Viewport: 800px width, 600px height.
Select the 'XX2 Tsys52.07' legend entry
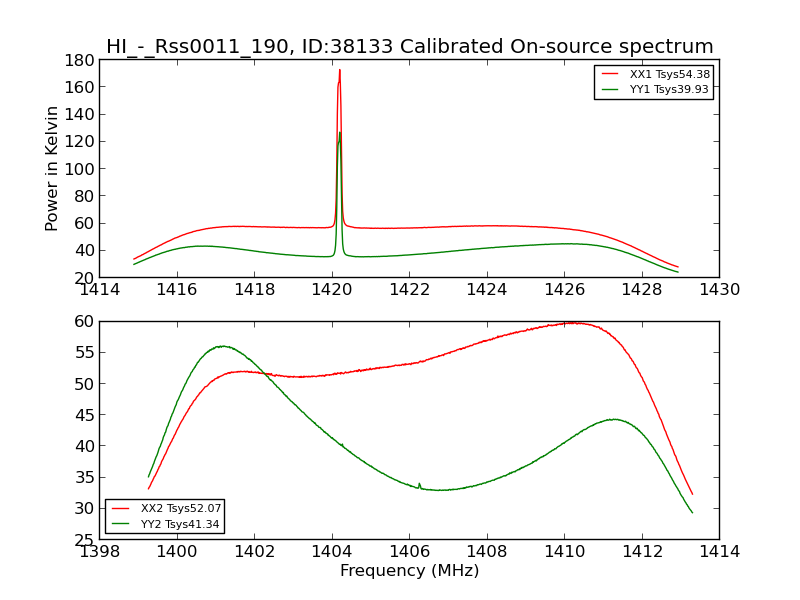165,508
